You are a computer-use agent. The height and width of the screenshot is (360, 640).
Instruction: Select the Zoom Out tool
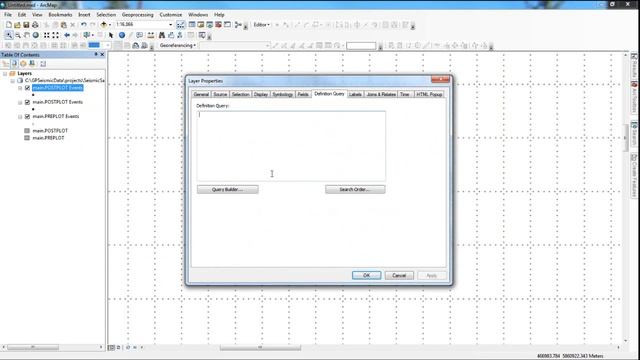point(18,36)
